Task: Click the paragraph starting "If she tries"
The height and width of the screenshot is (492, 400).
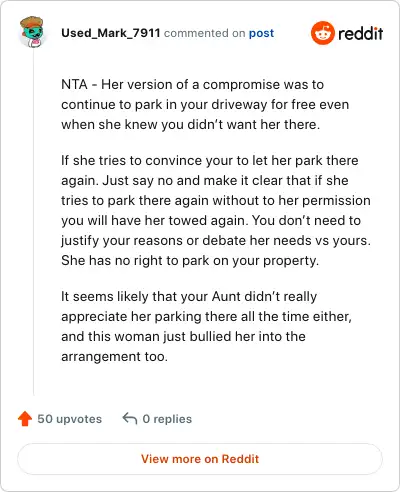Action: [216, 210]
